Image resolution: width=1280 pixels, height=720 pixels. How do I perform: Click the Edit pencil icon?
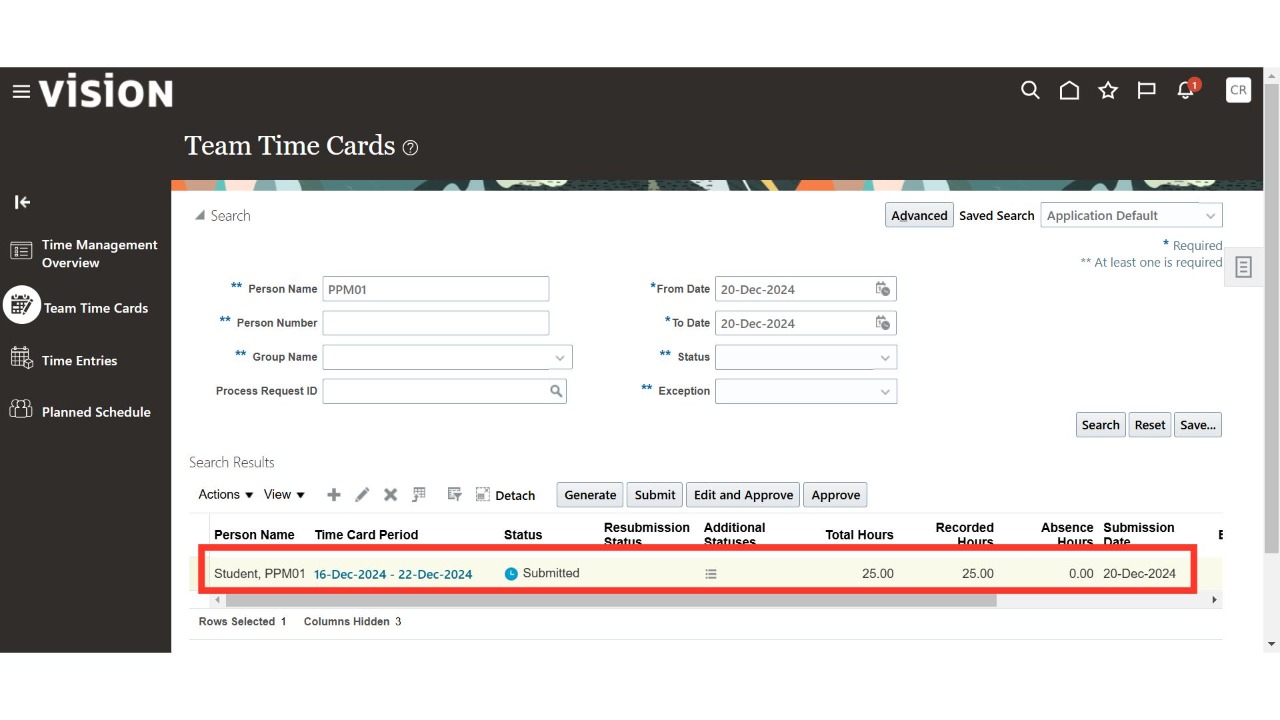coord(362,495)
